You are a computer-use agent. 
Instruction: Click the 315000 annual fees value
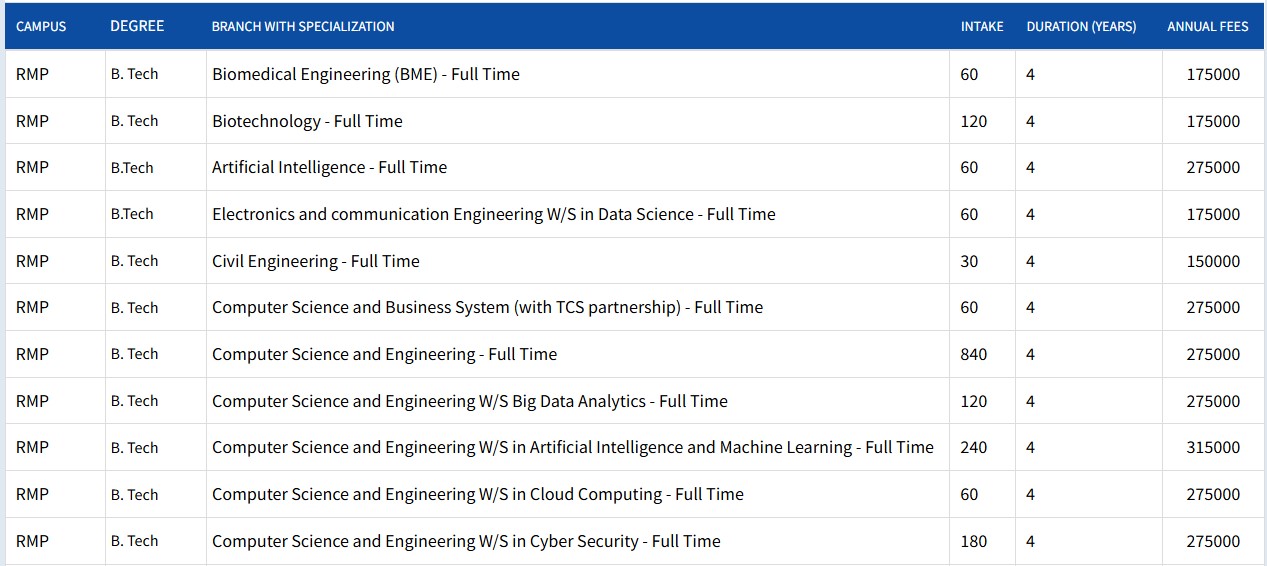click(x=1213, y=448)
